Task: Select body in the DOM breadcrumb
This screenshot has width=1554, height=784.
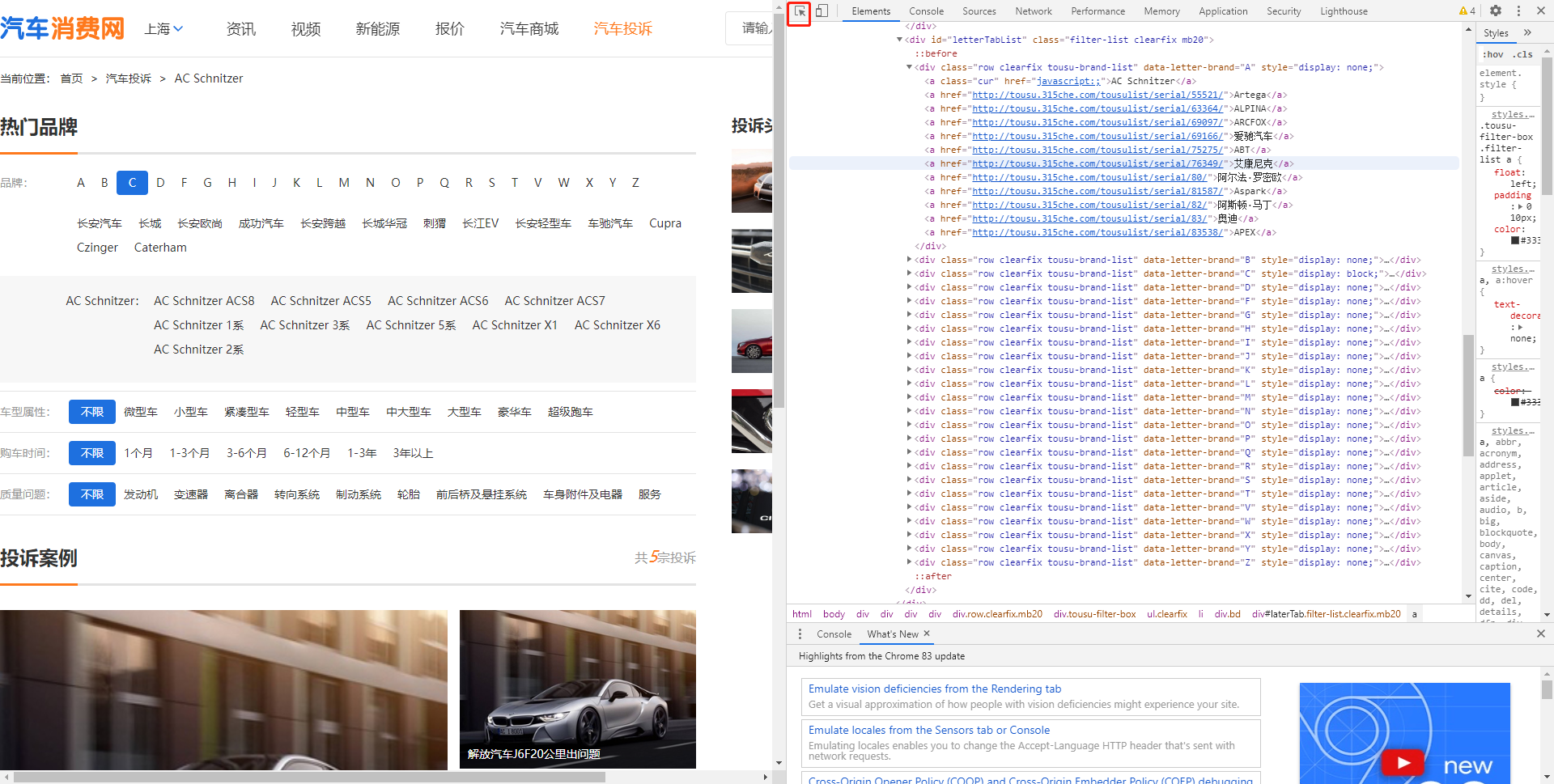Action: point(834,614)
